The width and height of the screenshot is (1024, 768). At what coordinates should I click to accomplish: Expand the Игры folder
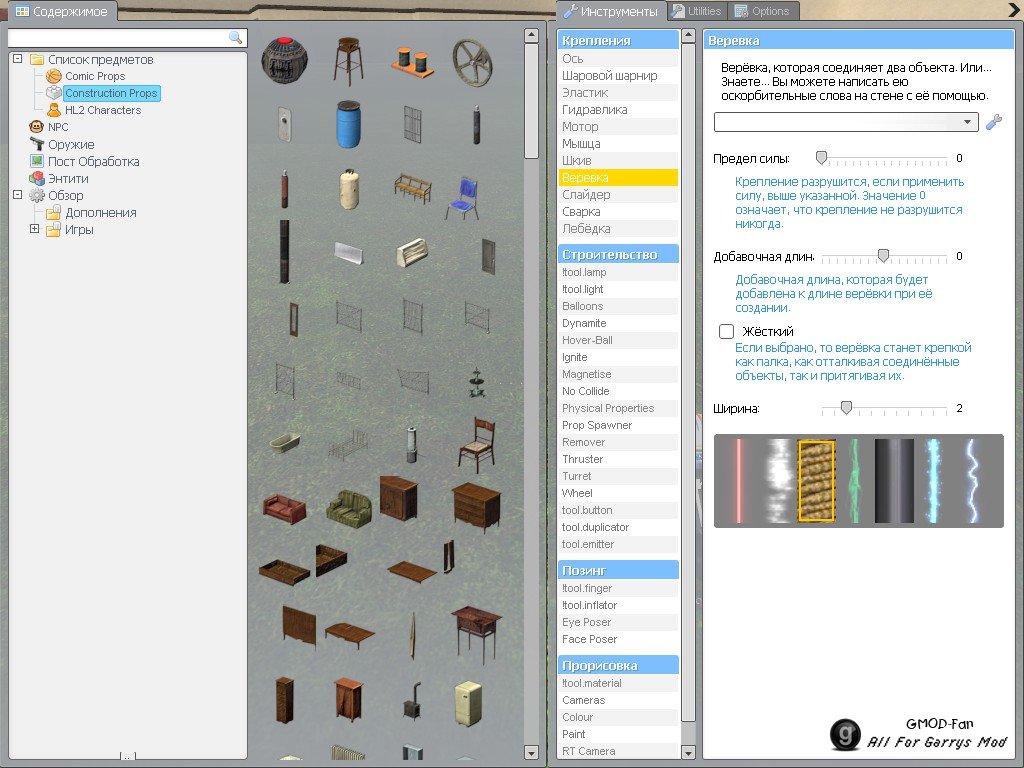35,229
